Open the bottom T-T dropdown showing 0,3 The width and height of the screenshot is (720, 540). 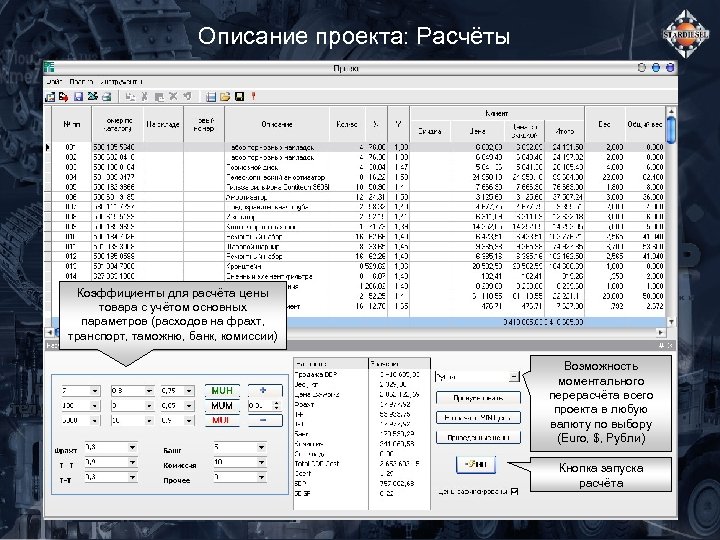[x=132, y=478]
